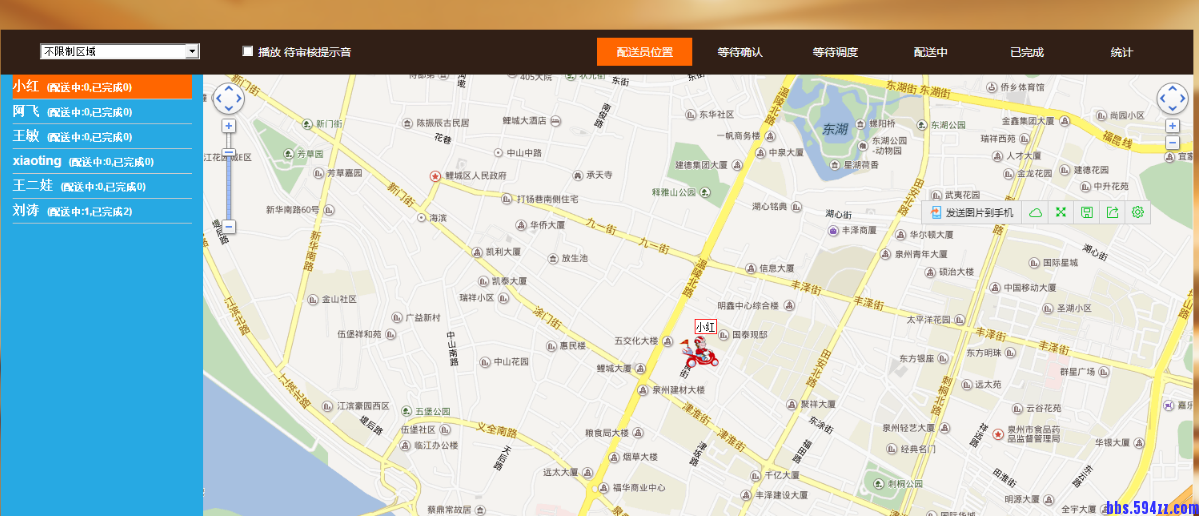Pan using the right map compass control
This screenshot has width=1202, height=518.
1173,98
